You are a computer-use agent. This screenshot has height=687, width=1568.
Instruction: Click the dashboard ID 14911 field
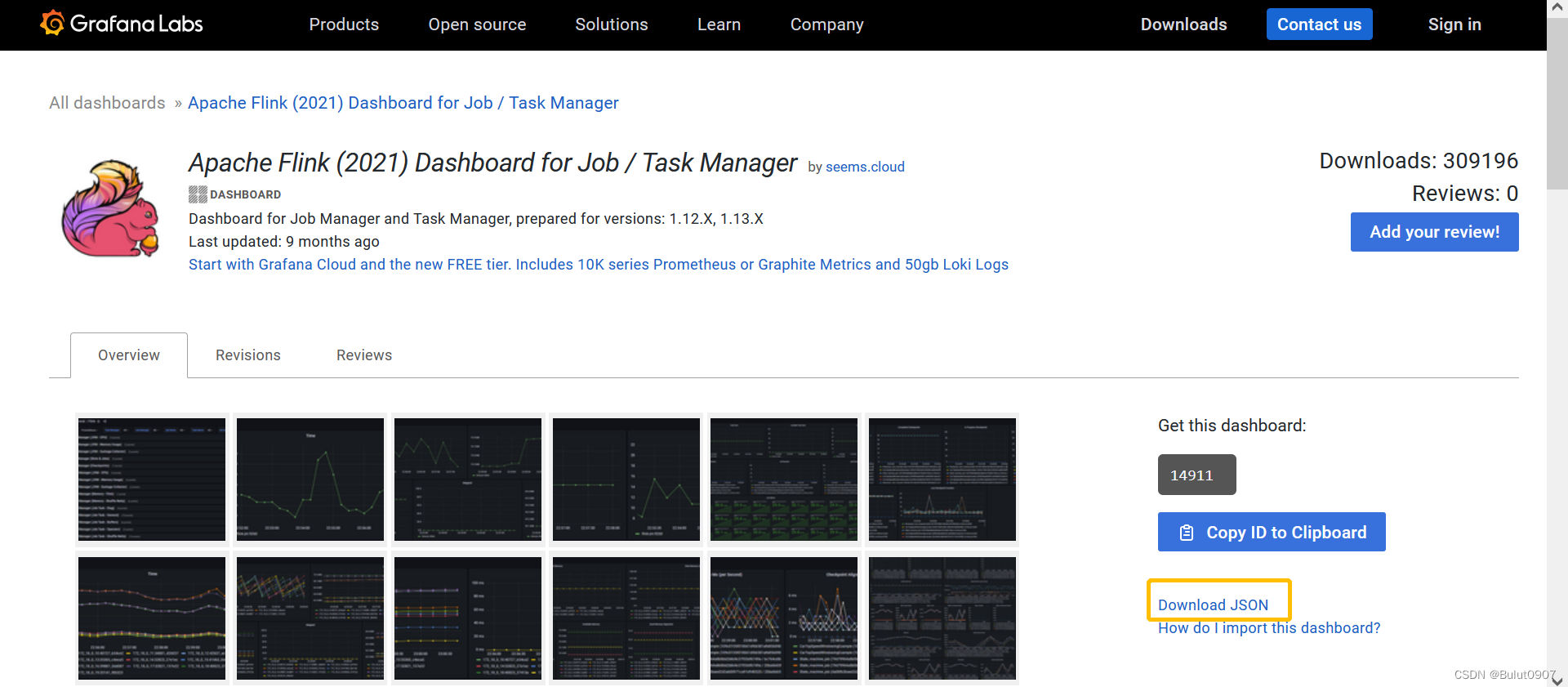(1196, 475)
